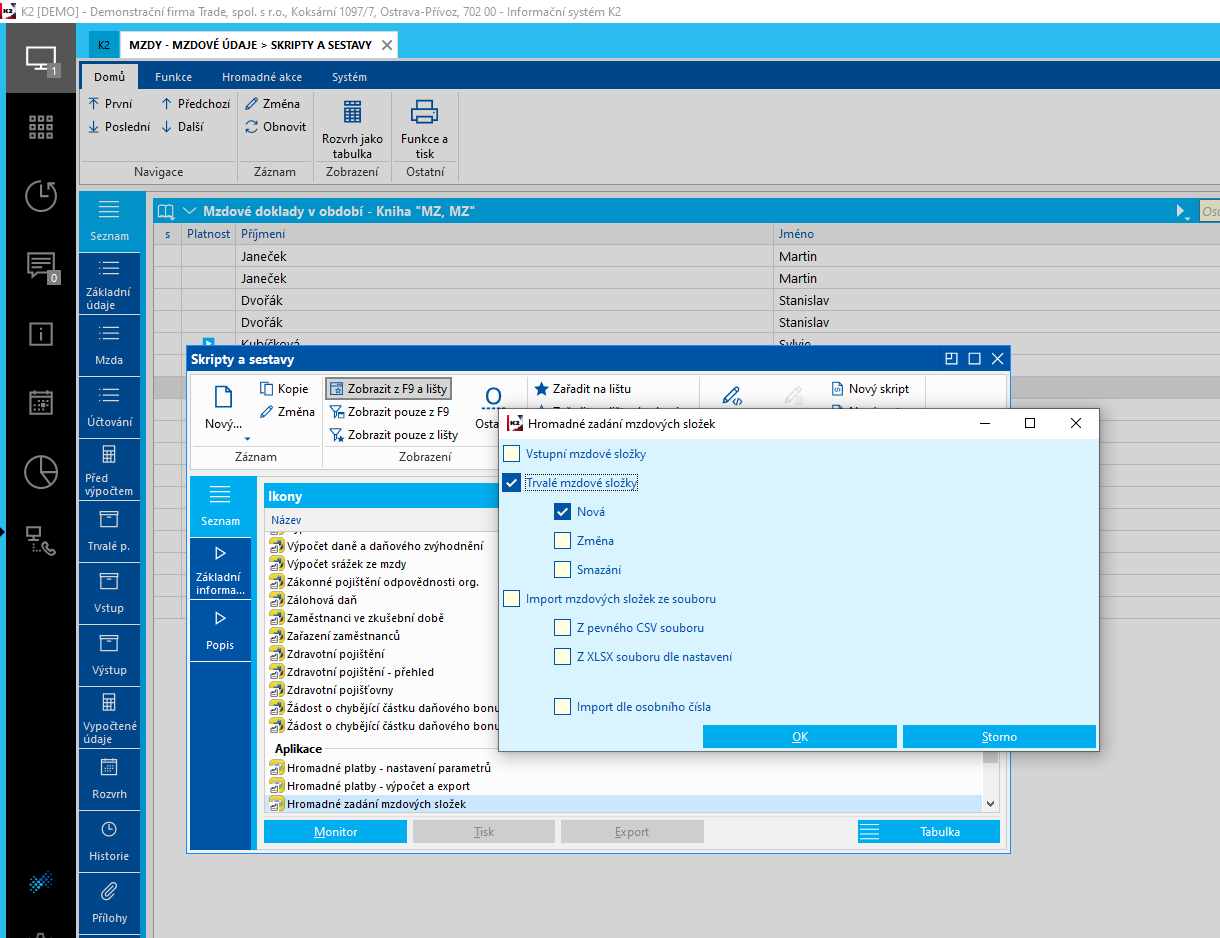Click Tabulka button in Skripty window
1220x938 pixels.
(929, 831)
